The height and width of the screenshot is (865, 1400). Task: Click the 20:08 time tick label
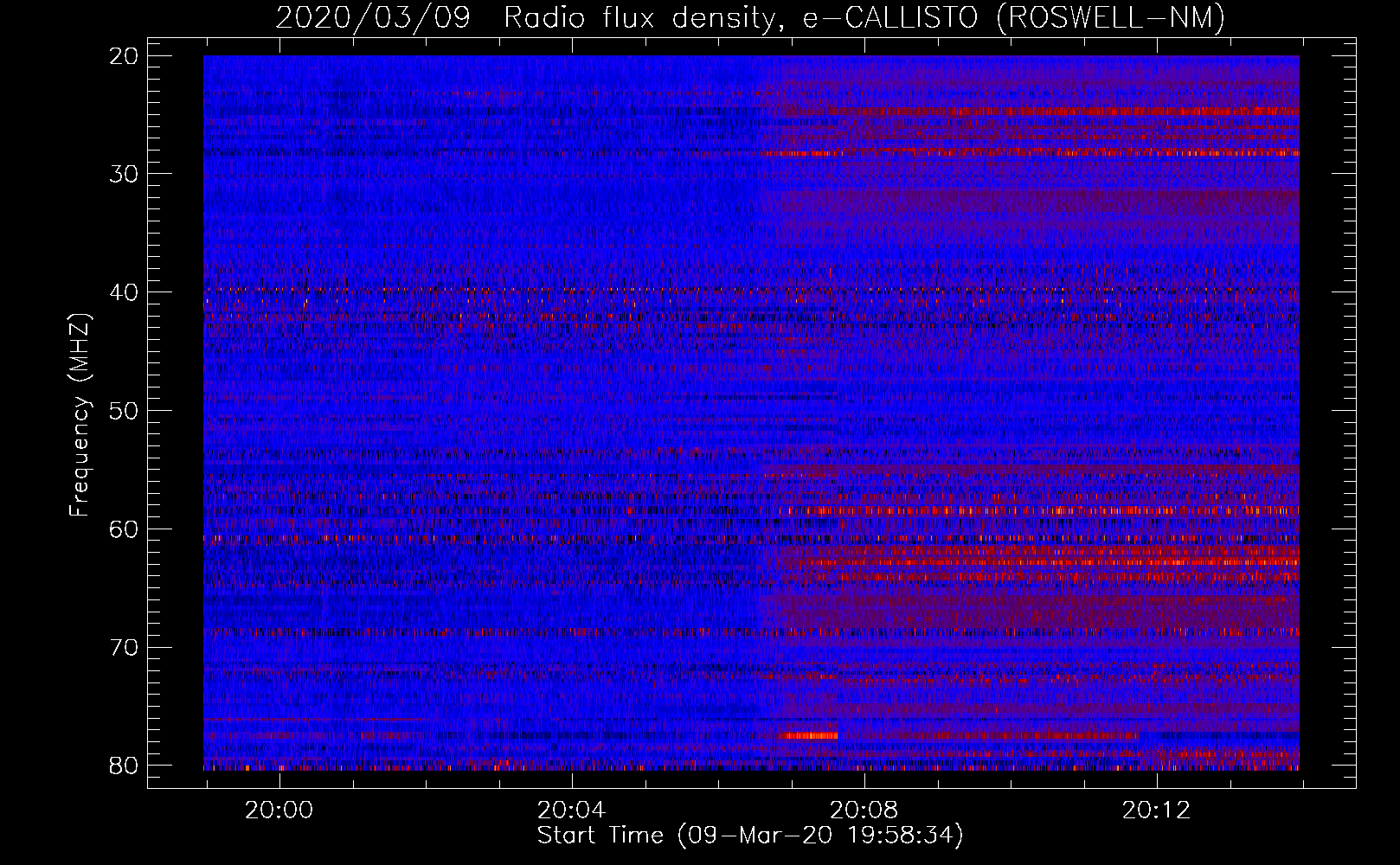(x=864, y=811)
